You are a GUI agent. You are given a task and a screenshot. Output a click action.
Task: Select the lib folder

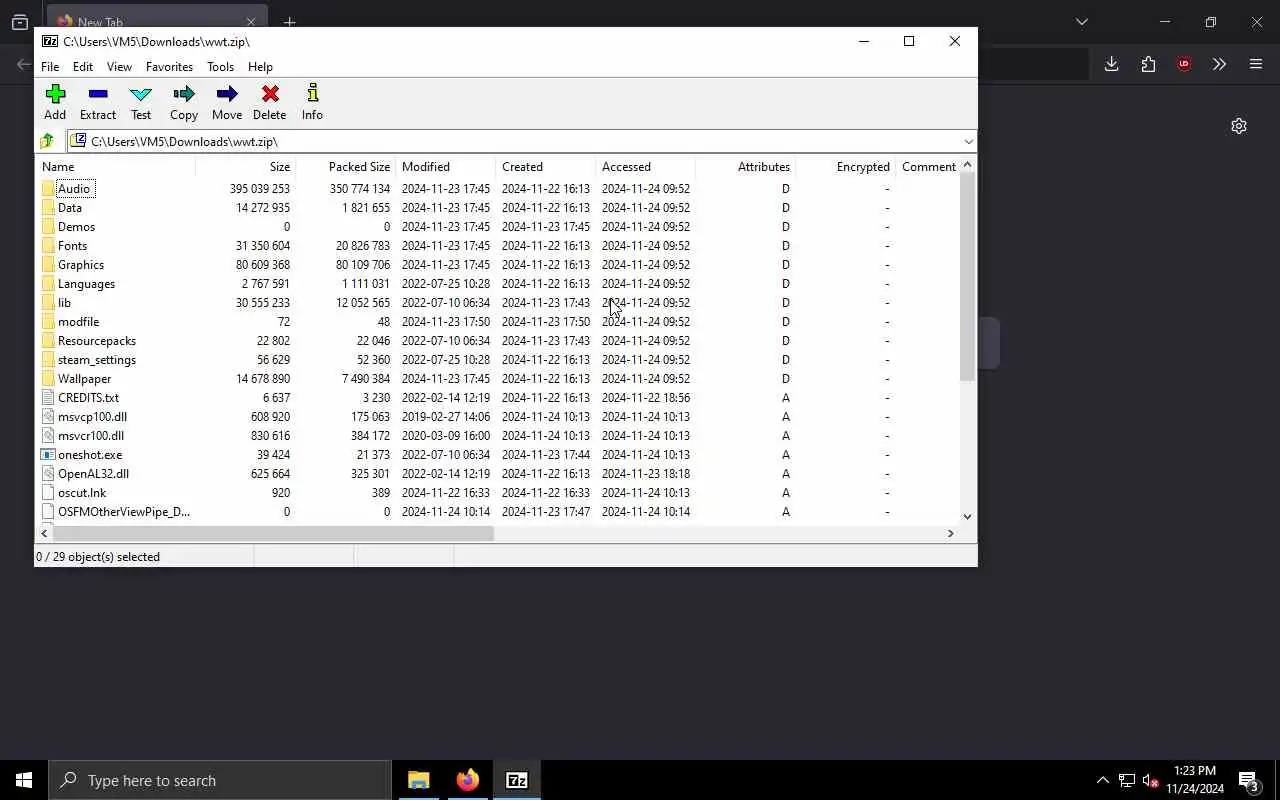pos(64,302)
